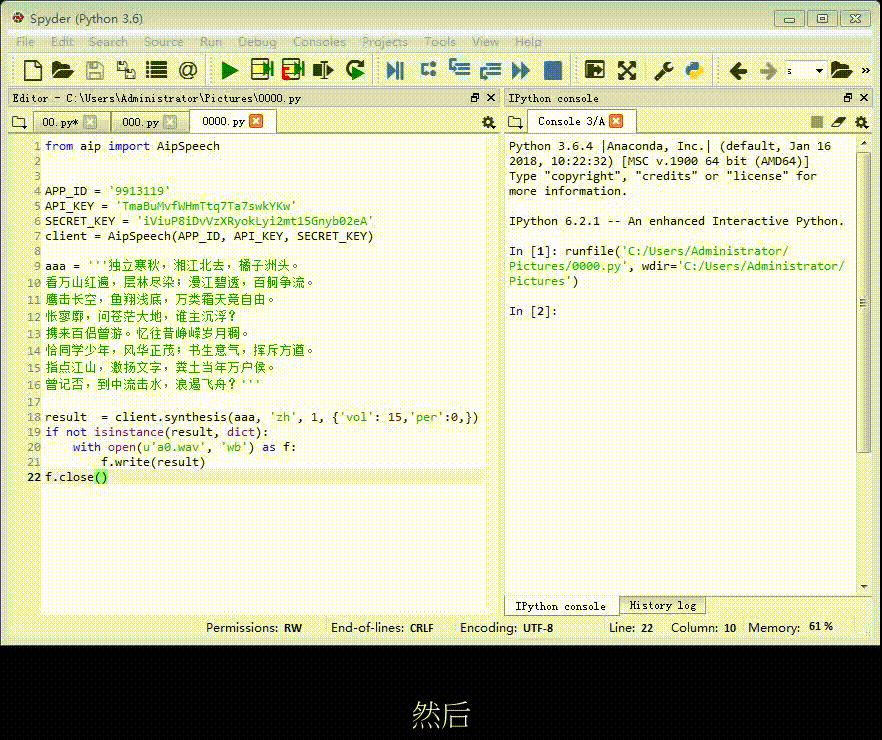Screen dimensions: 882x740
Task: Go forward to next cursor location
Action: 768,71
